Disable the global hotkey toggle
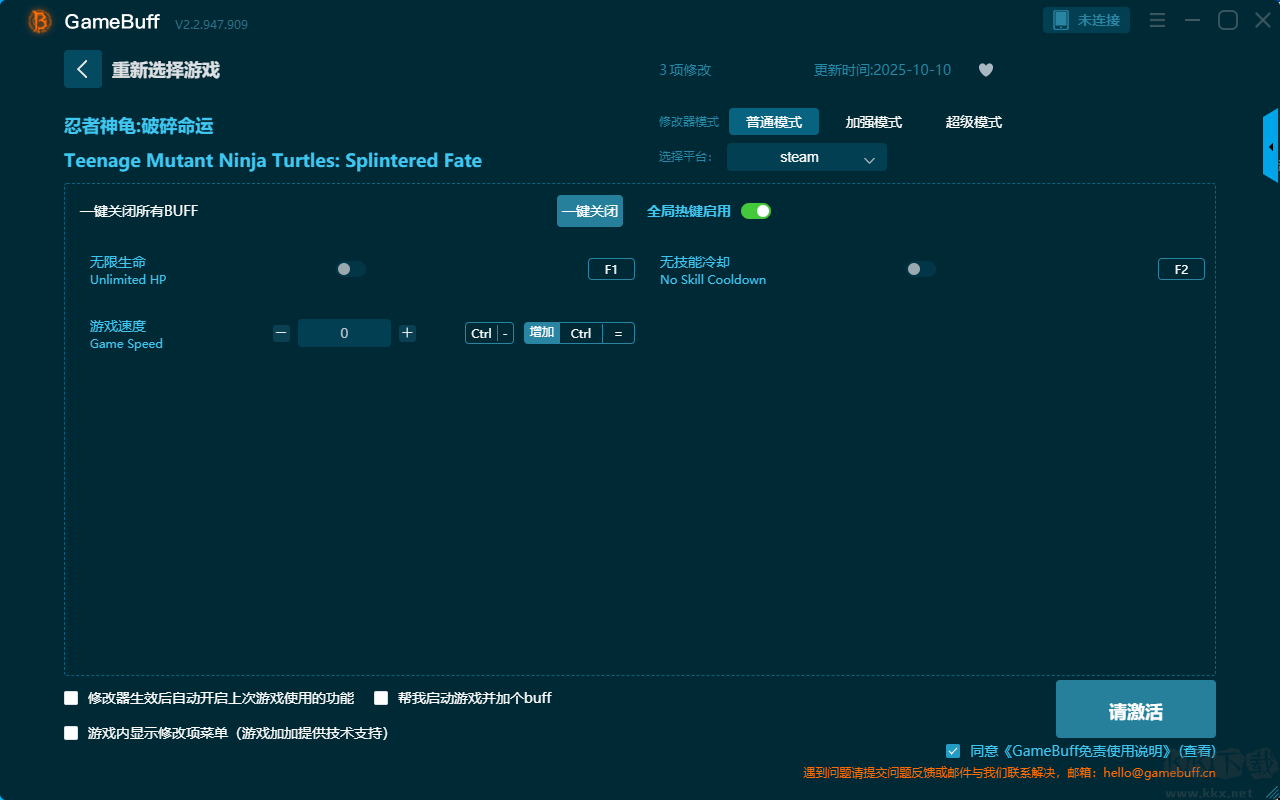This screenshot has height=800, width=1280. coord(756,211)
